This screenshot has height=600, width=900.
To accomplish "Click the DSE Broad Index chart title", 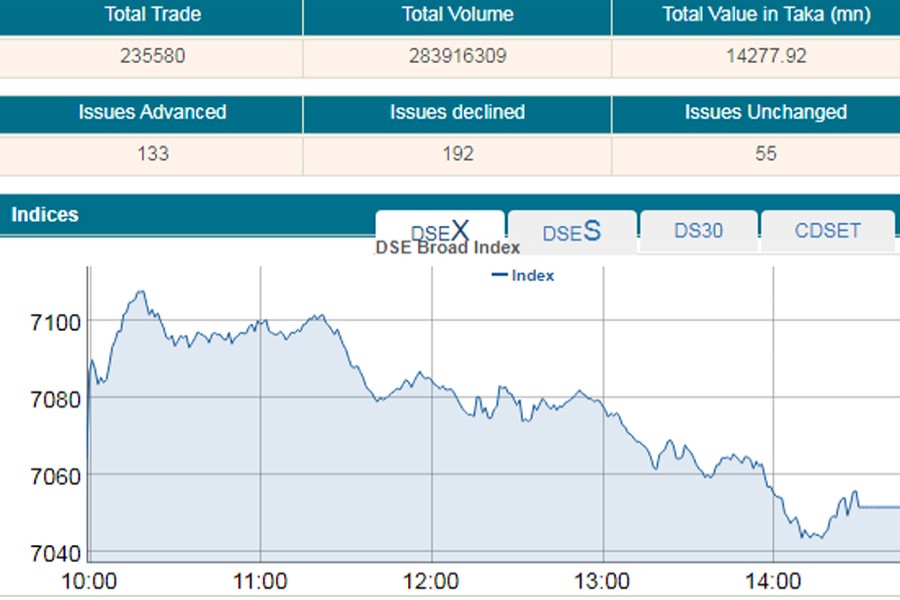I will pos(447,248).
